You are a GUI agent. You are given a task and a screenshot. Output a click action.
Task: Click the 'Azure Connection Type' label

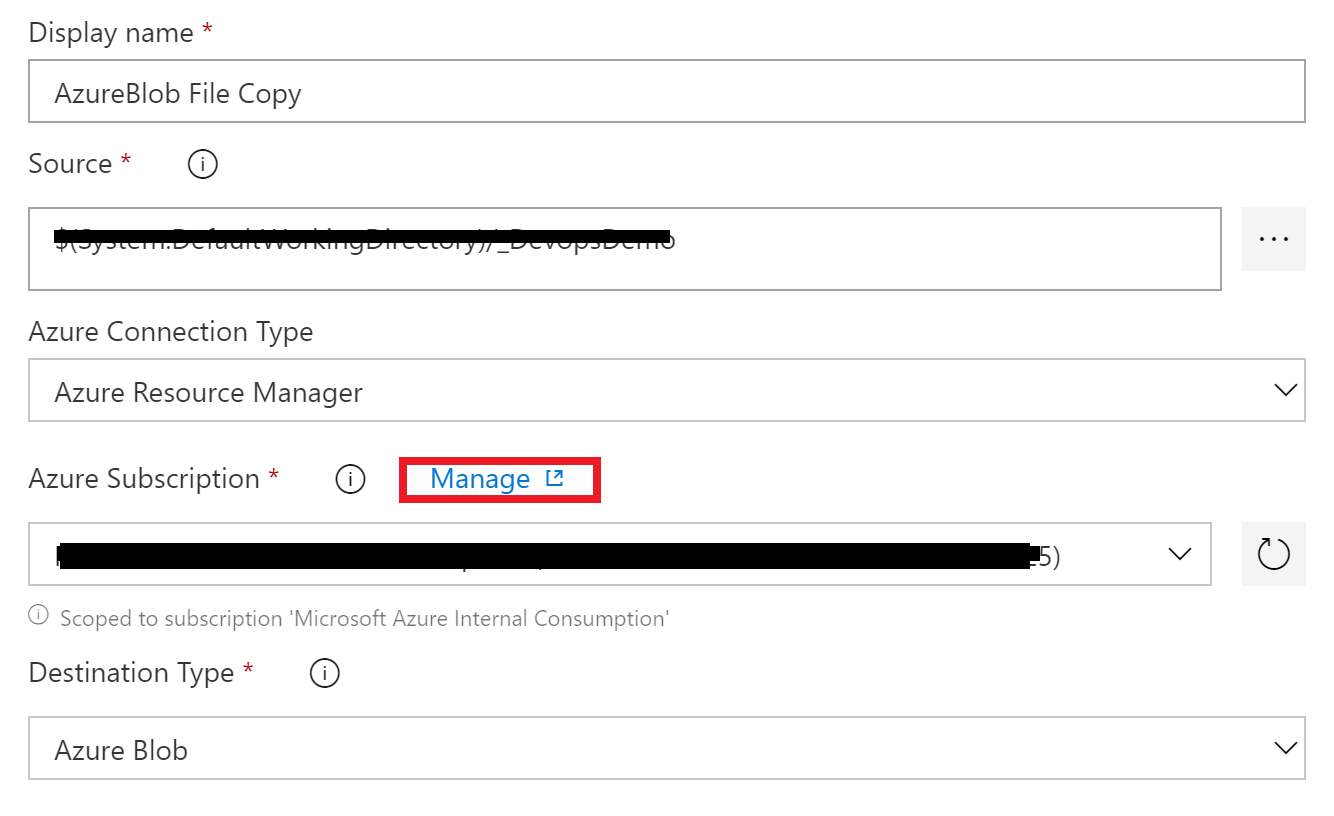coord(171,331)
